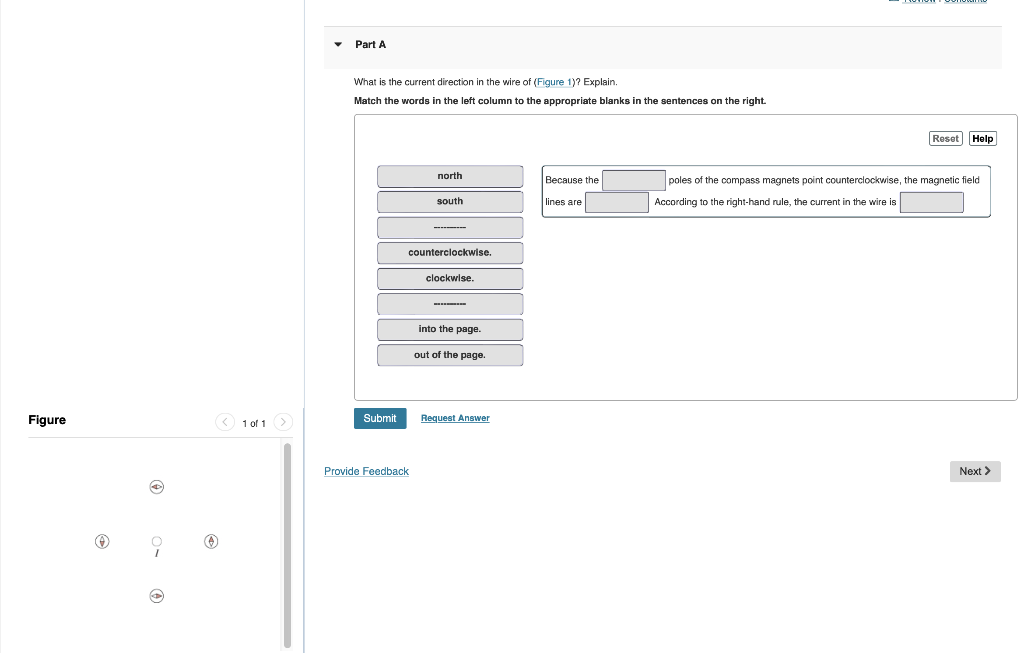Select the 'south' word tile
The width and height of the screenshot is (1024, 653).
[450, 202]
